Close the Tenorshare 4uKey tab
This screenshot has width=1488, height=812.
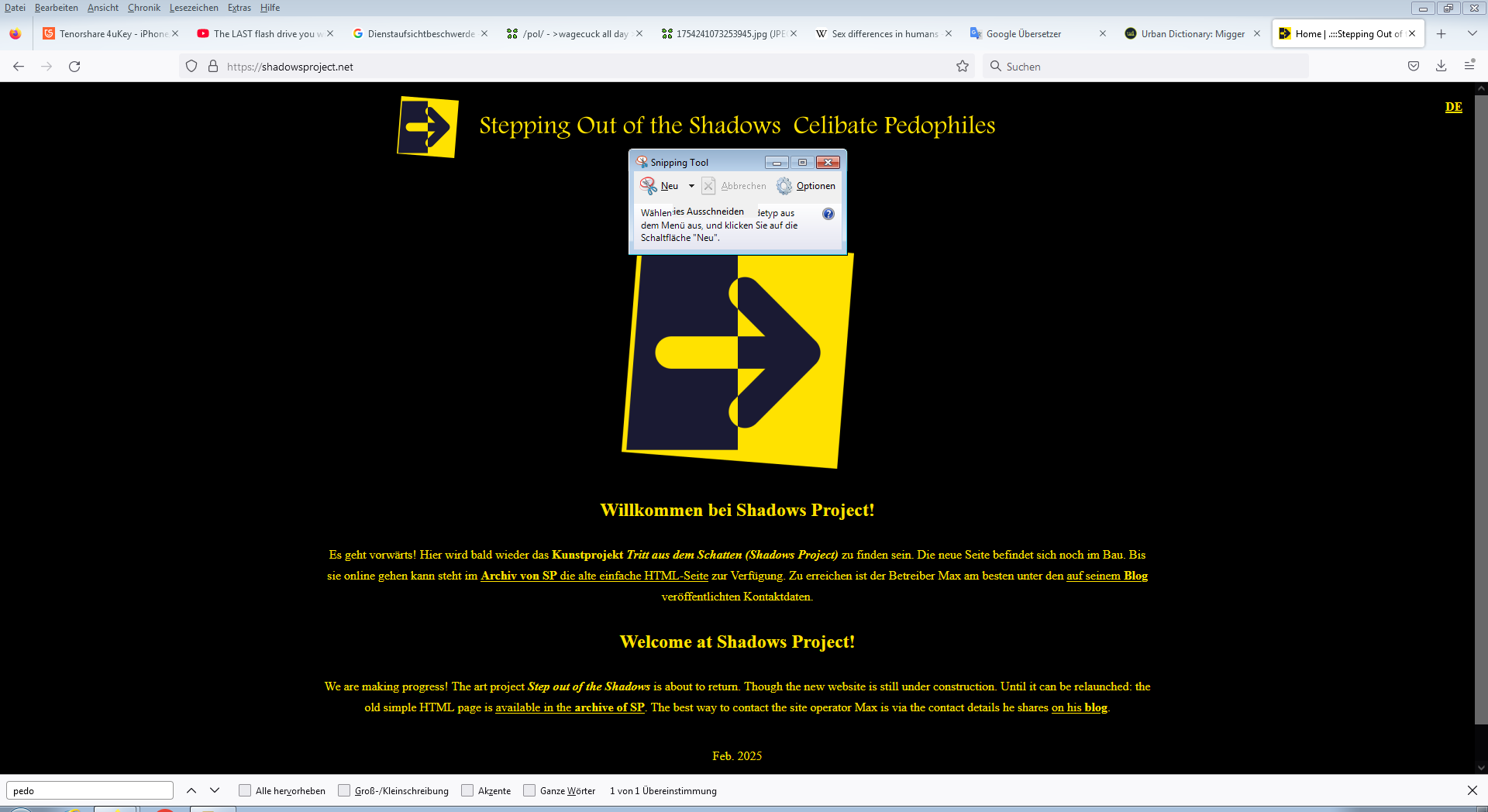coord(175,33)
